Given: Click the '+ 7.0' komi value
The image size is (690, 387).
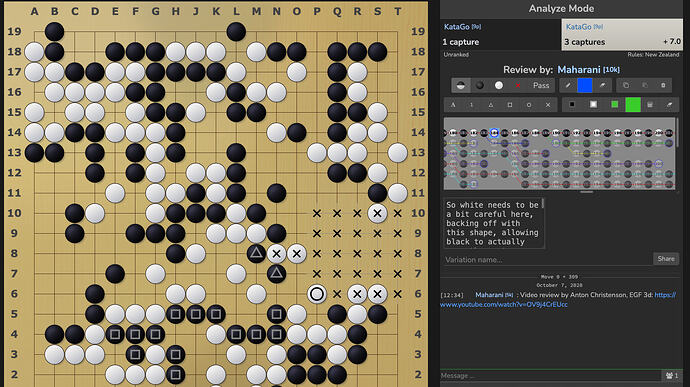Looking at the screenshot, I should click(x=672, y=41).
